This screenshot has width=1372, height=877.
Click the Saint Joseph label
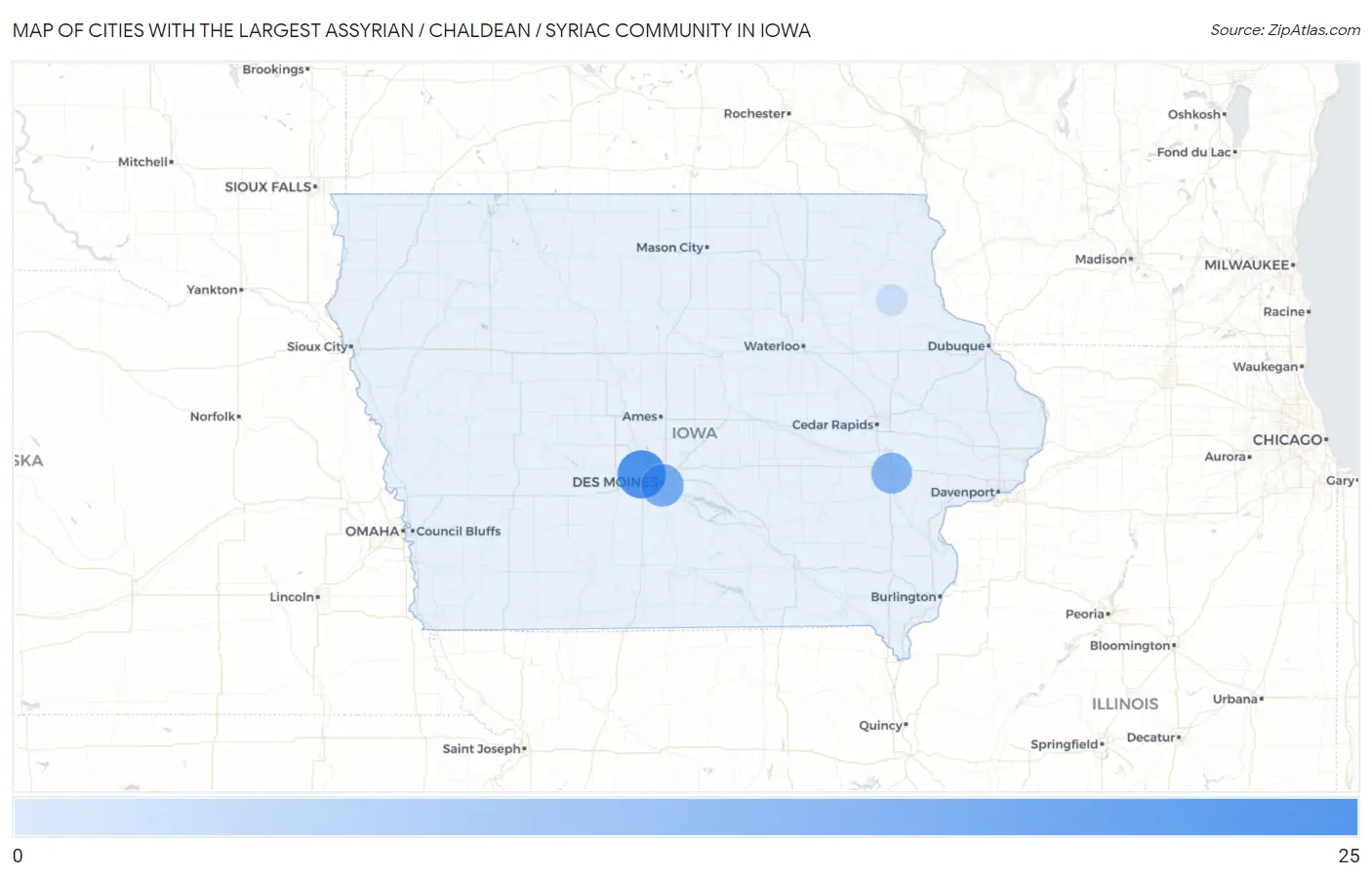point(481,748)
